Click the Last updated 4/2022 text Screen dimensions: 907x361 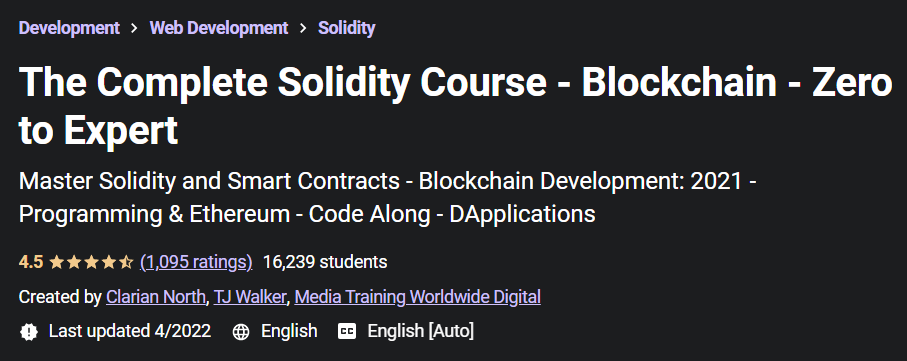(x=130, y=331)
